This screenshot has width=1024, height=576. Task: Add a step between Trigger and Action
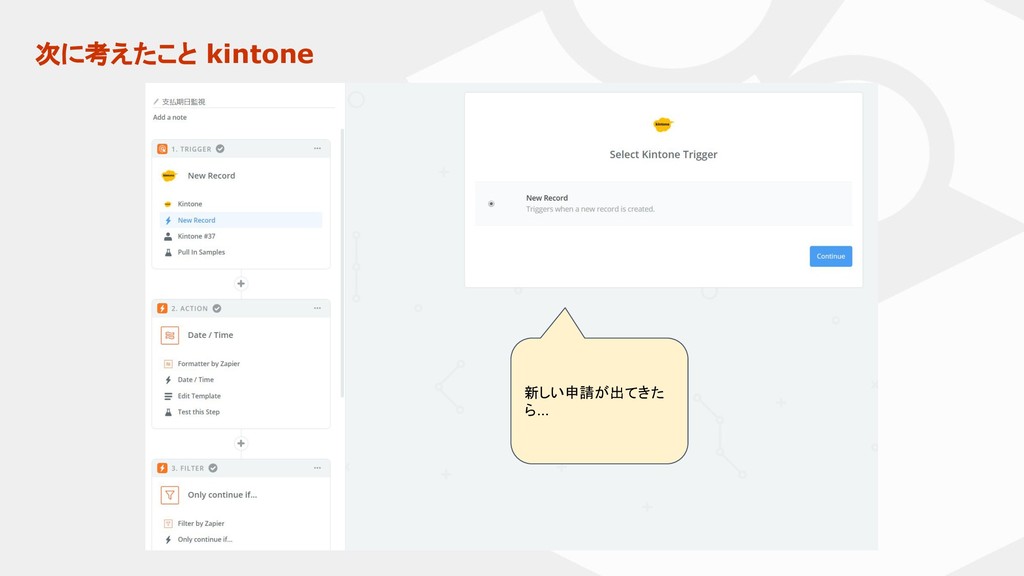[241, 283]
